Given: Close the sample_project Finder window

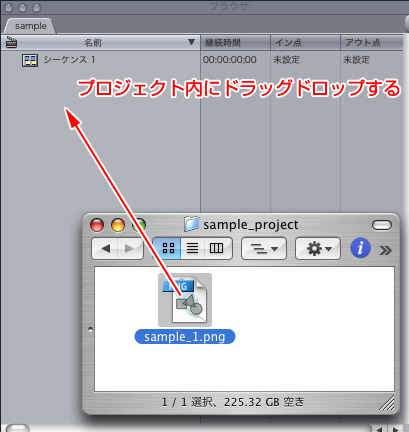Looking at the screenshot, I should click(x=97, y=225).
